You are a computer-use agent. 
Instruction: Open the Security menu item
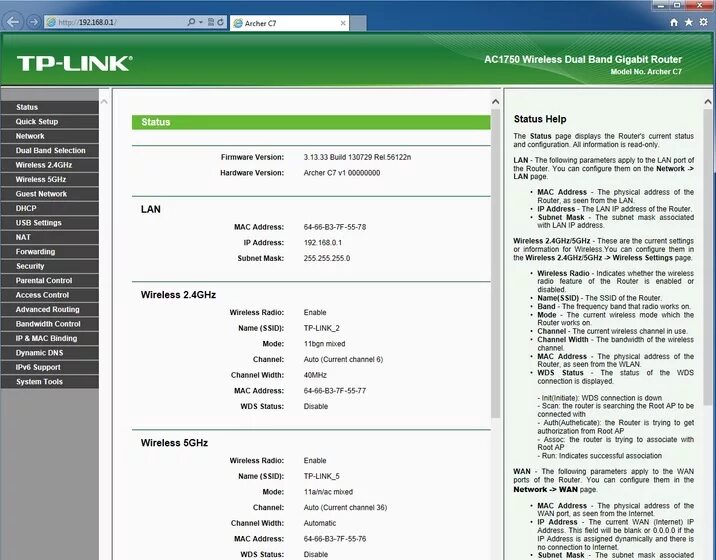click(49, 266)
